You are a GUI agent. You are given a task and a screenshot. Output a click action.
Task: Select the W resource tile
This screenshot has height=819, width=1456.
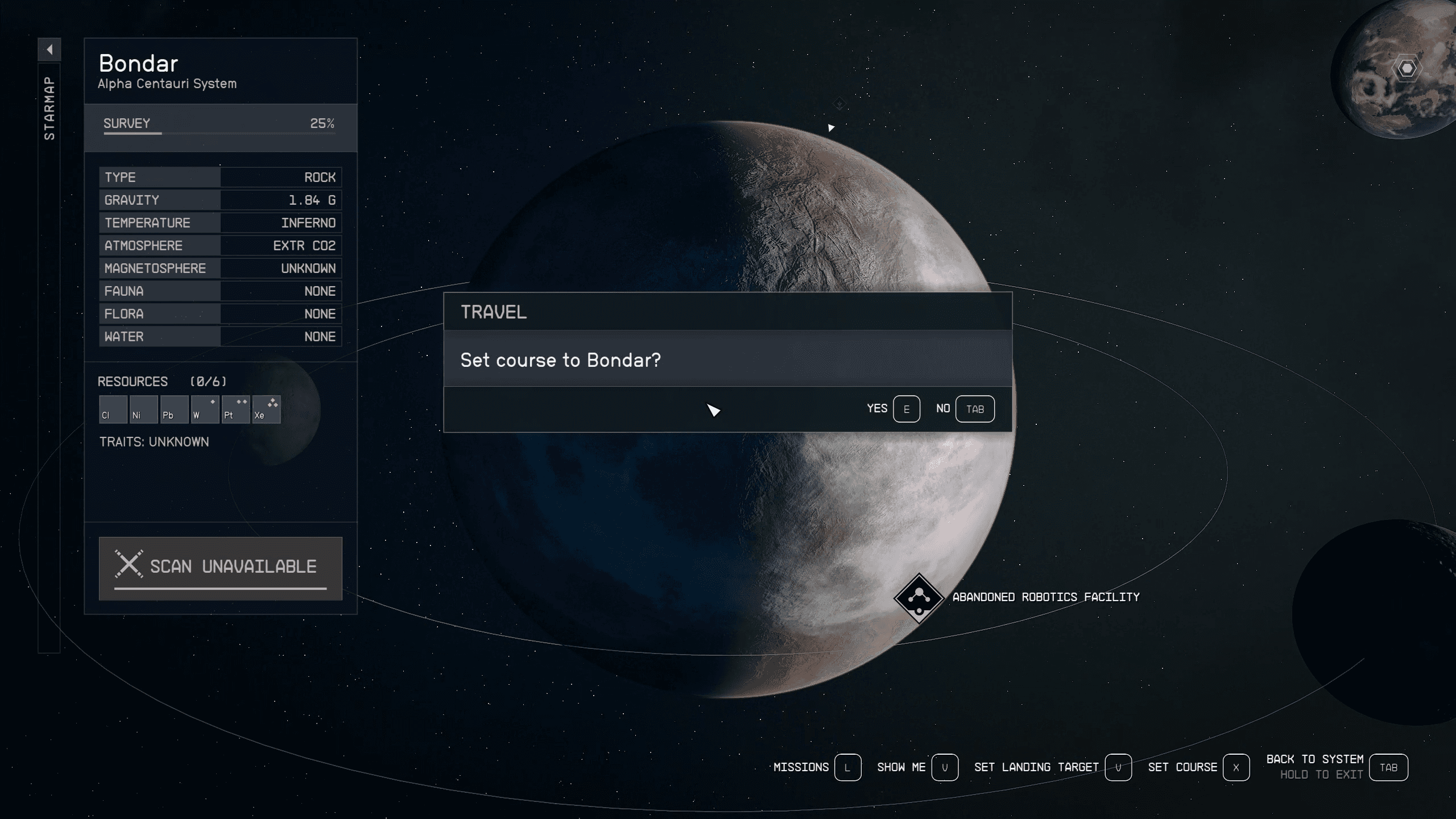tap(205, 409)
